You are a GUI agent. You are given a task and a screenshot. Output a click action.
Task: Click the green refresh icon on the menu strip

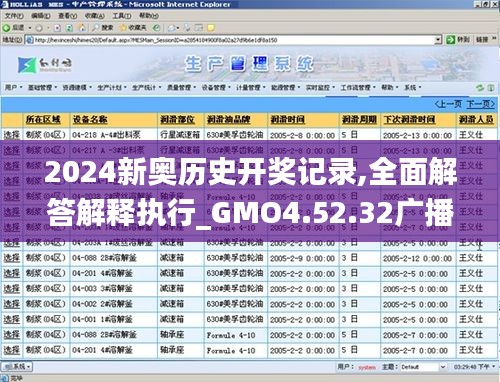[480, 88]
